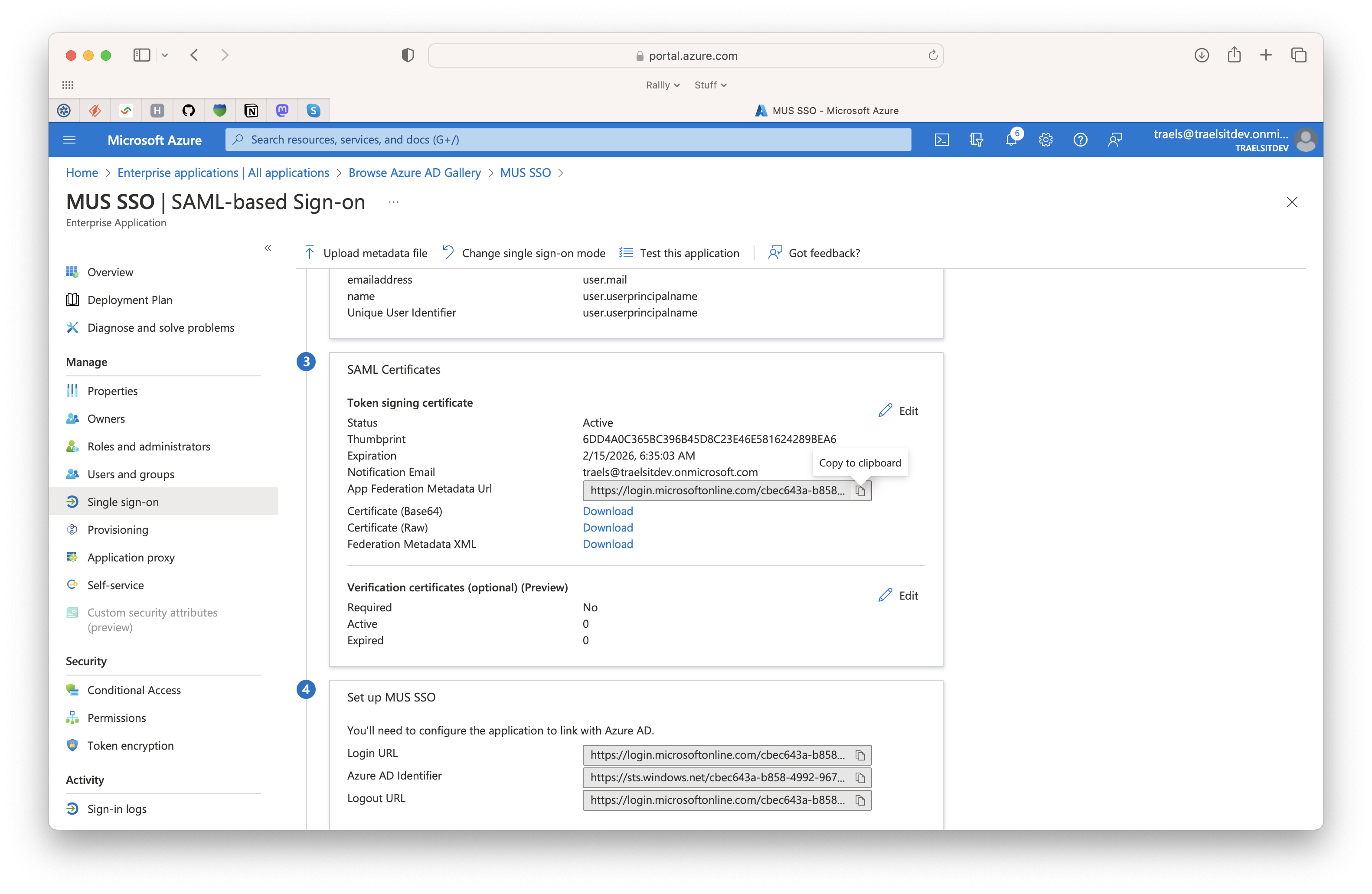This screenshot has width=1372, height=894.
Task: Expand the Rallly bookmarks folder
Action: pyautogui.click(x=663, y=85)
